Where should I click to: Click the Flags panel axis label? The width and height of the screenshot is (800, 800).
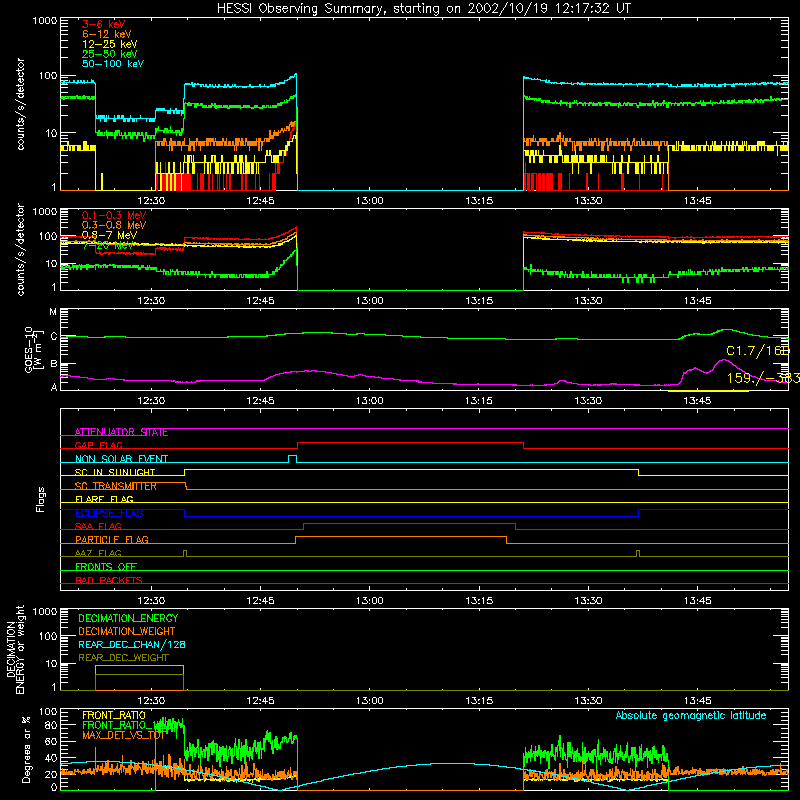tap(40, 499)
